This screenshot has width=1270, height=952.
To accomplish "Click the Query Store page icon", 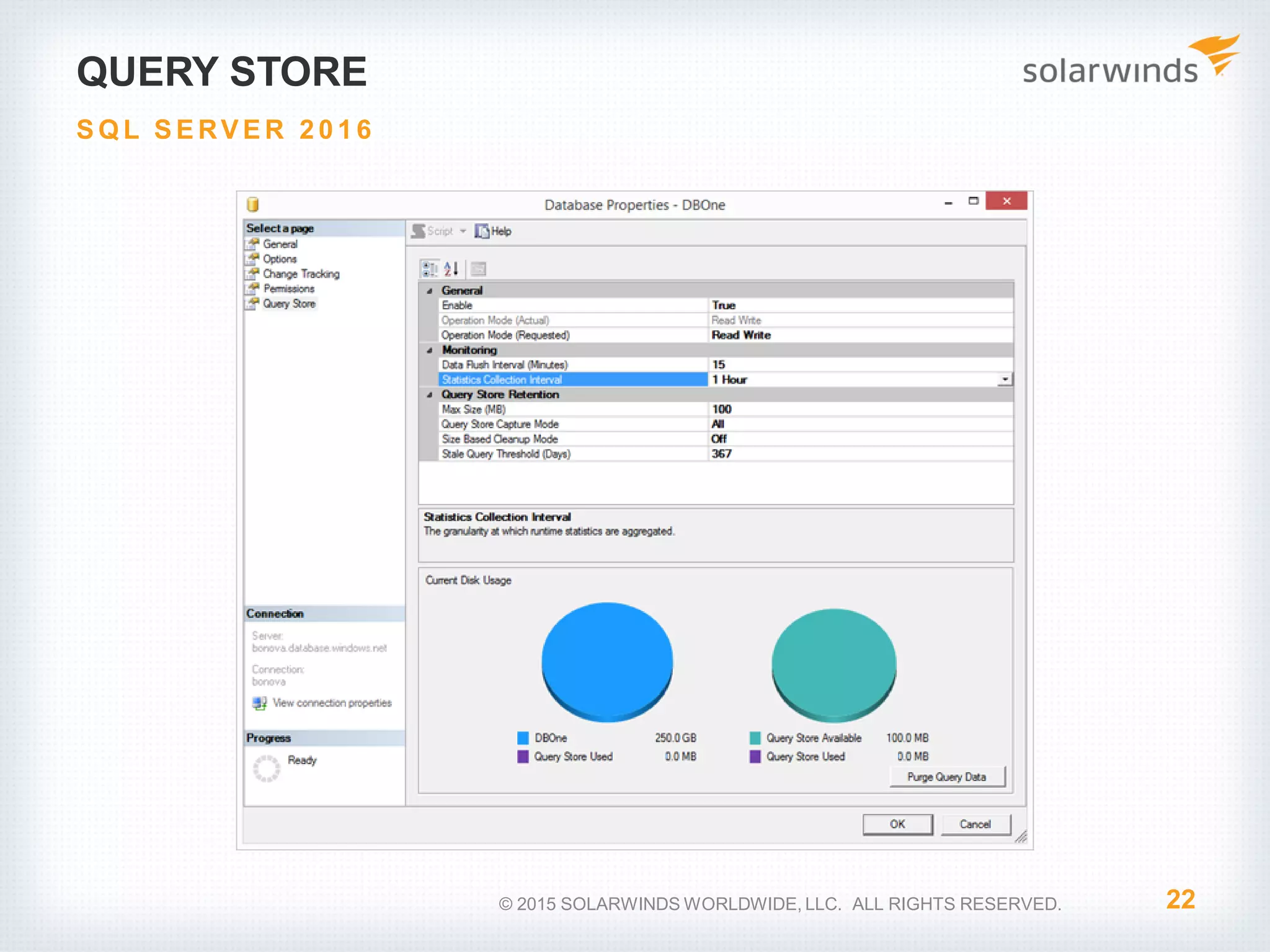I will click(252, 303).
